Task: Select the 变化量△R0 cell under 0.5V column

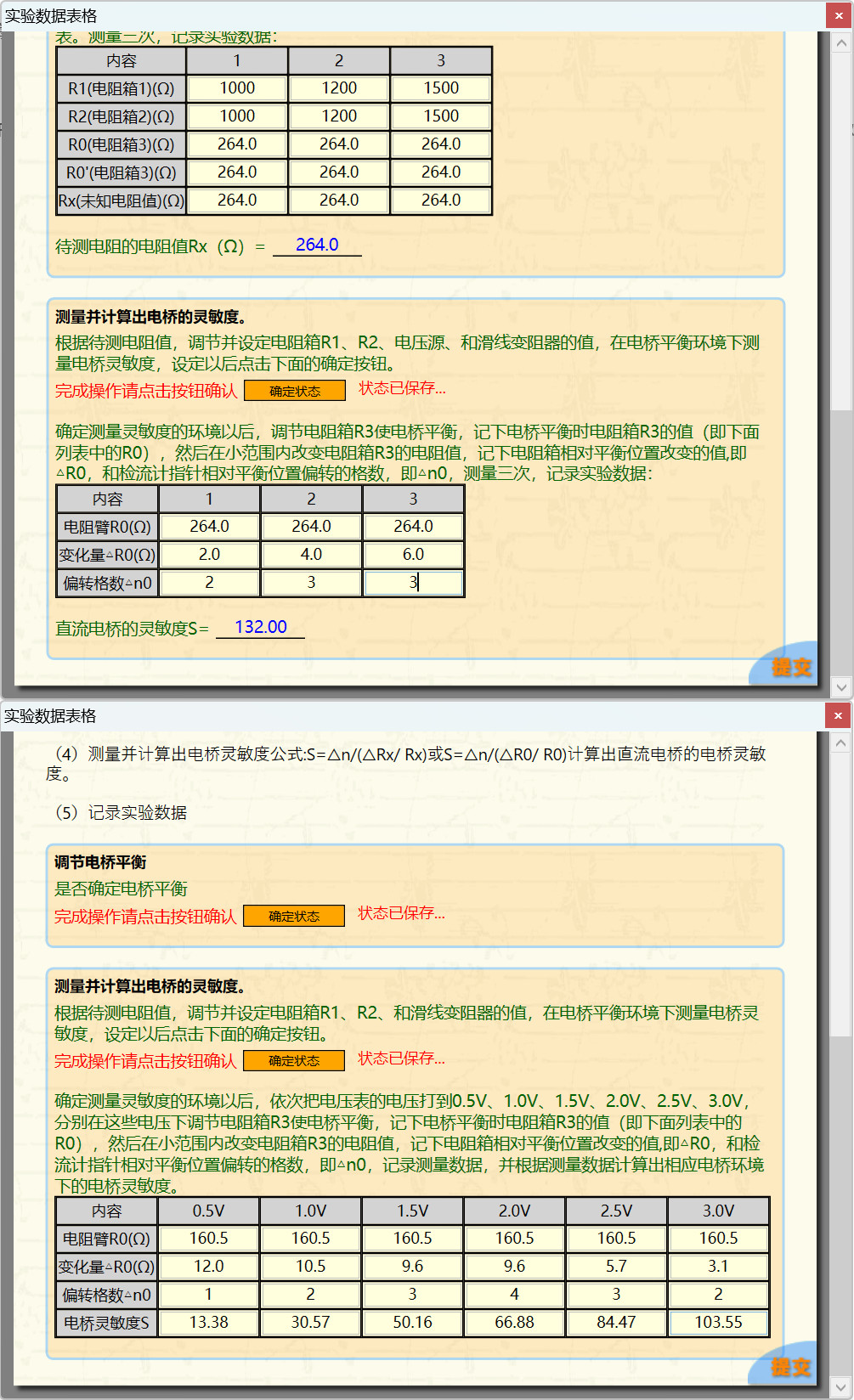Action: (x=208, y=1267)
